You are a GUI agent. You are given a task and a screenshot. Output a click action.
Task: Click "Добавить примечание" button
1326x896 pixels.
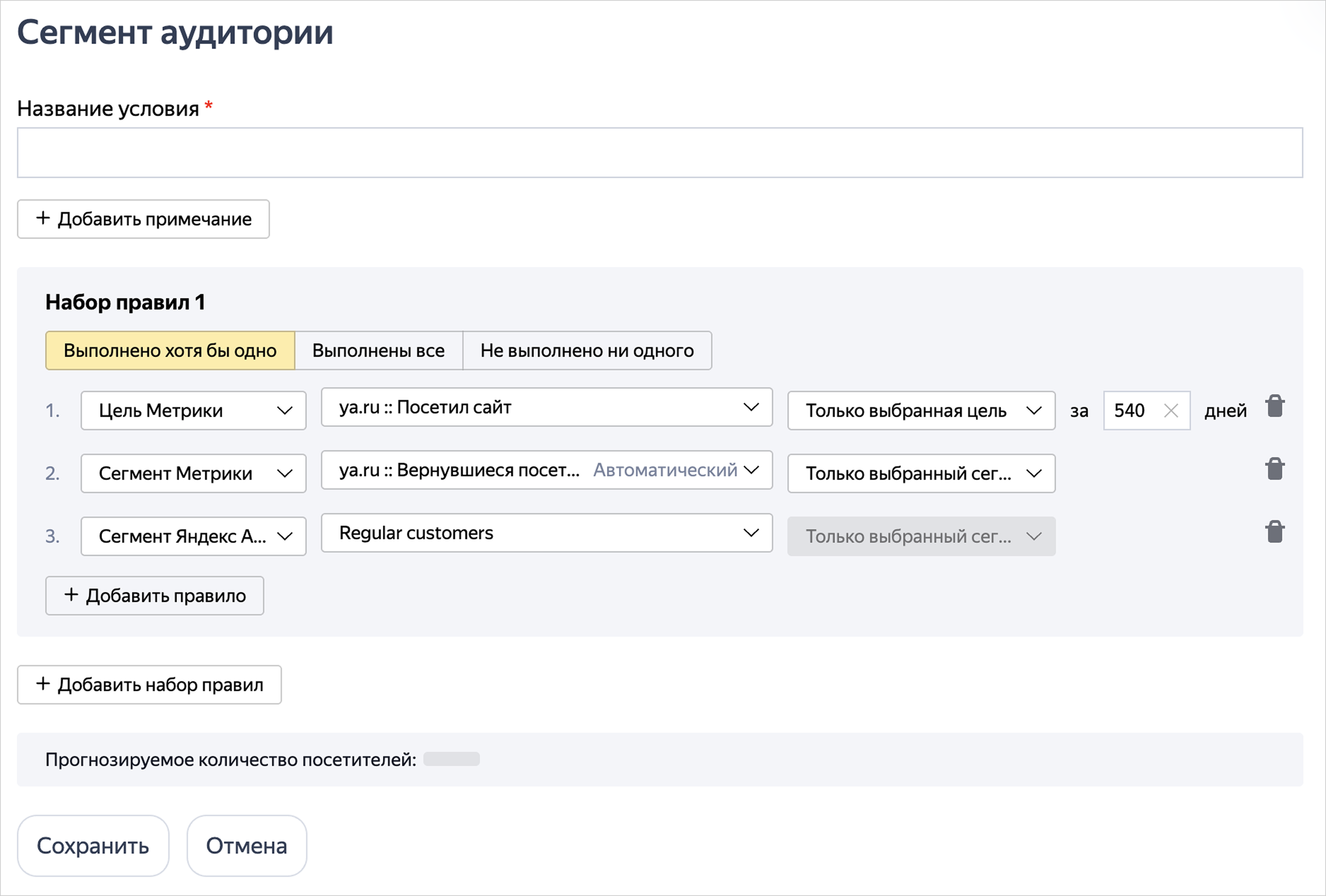[143, 219]
